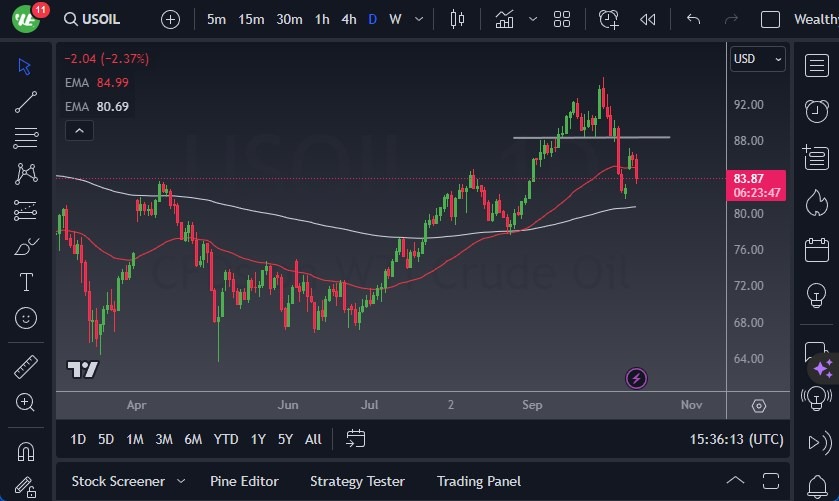Open the text annotation tool
839x501 pixels.
tap(26, 282)
